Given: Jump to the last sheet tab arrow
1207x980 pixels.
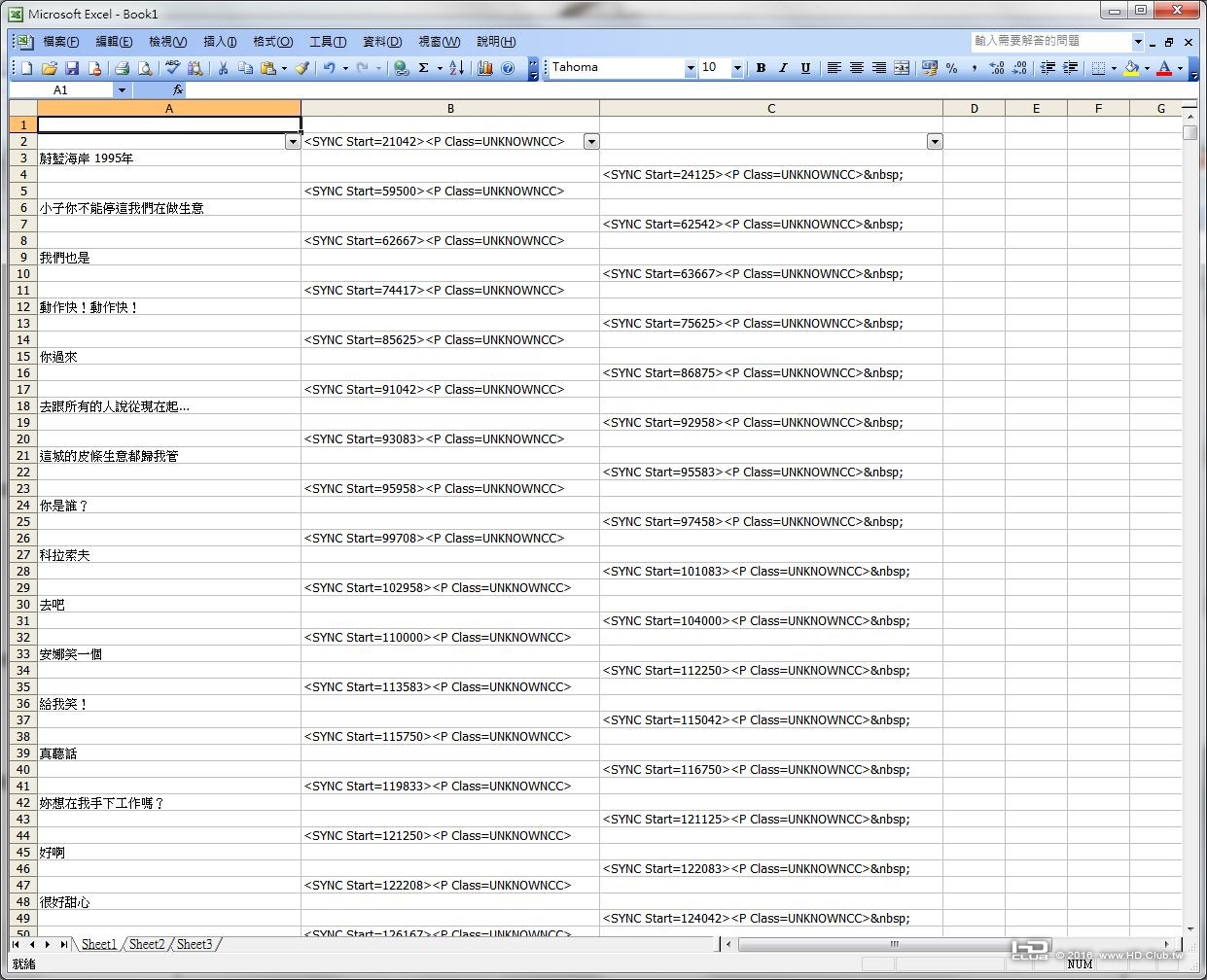Looking at the screenshot, I should pos(64,944).
